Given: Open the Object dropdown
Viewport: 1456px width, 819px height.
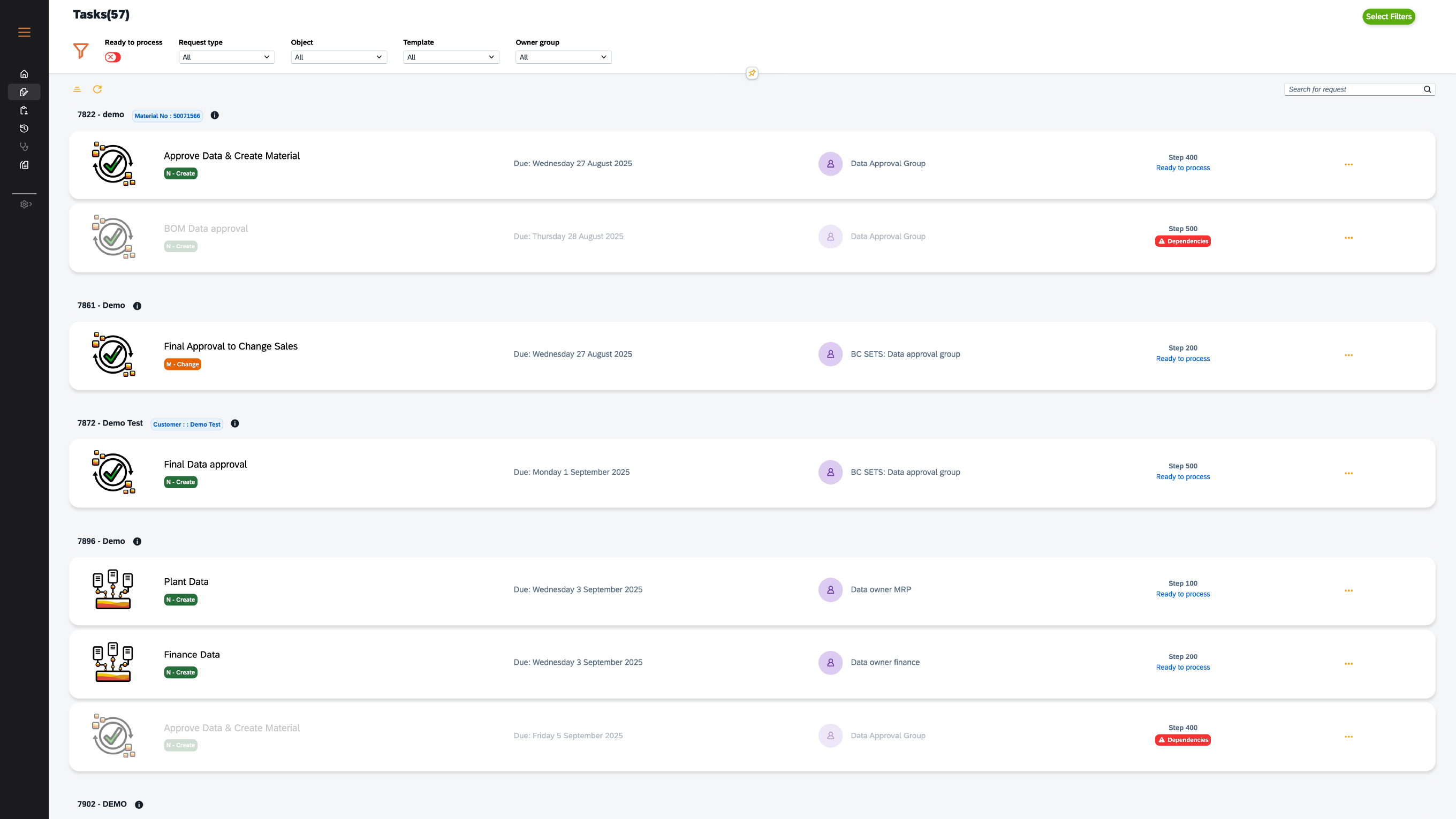Looking at the screenshot, I should [339, 57].
